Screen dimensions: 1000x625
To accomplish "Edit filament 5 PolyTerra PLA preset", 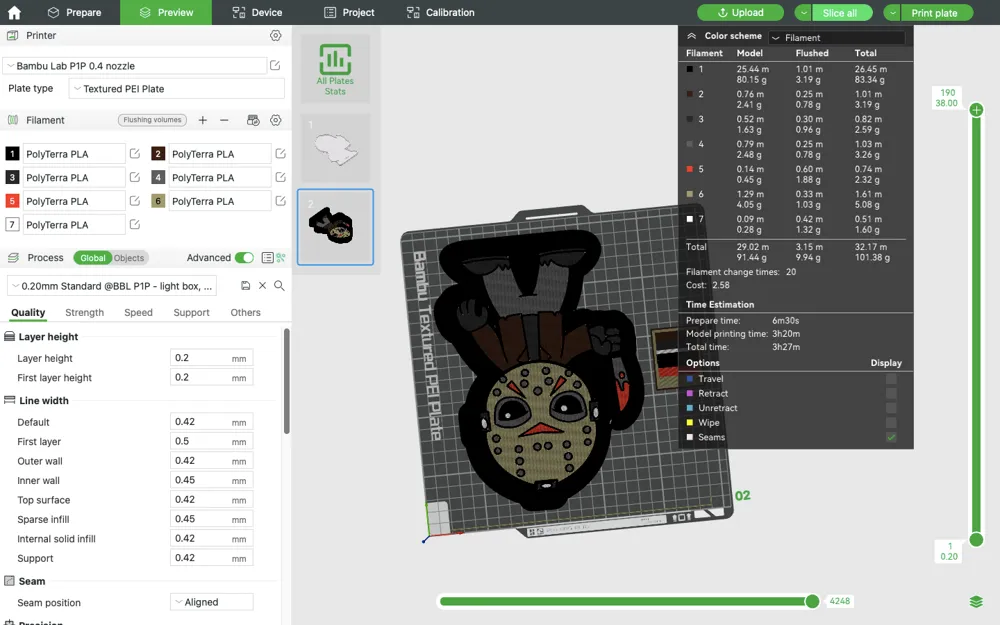I will (x=135, y=201).
